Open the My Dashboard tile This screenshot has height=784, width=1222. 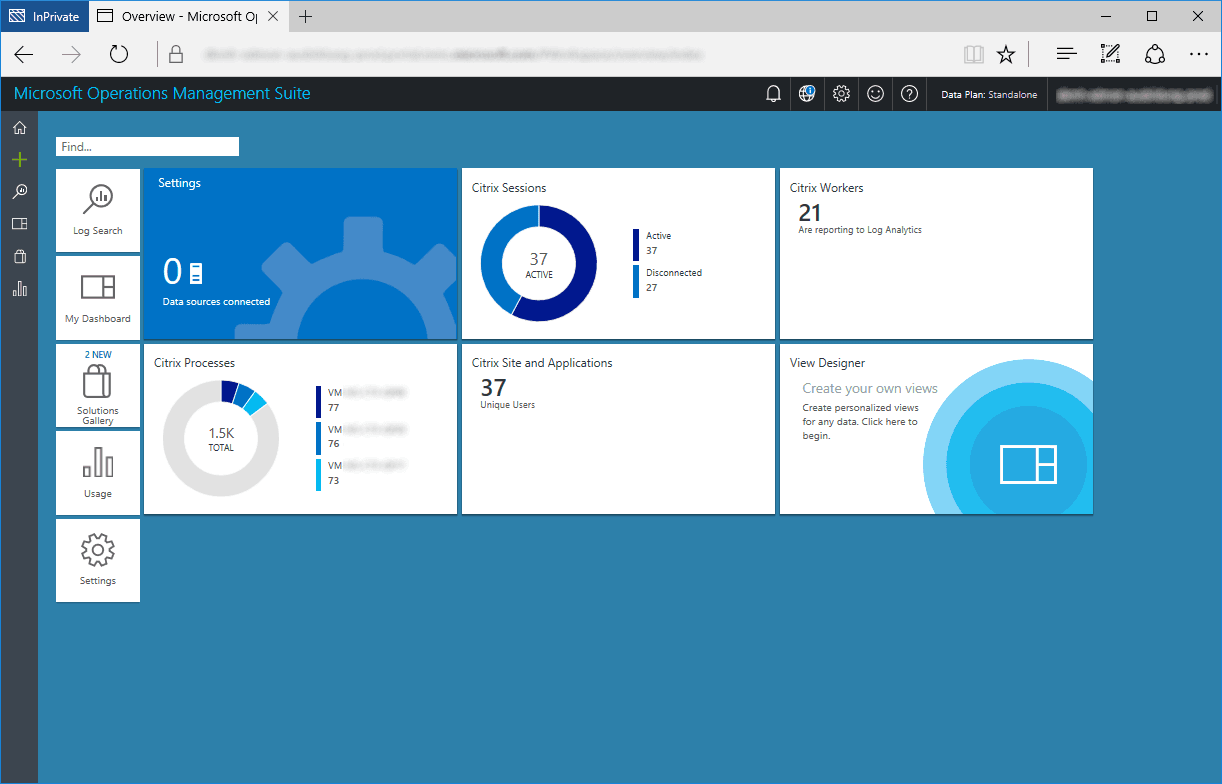pyautogui.click(x=98, y=298)
